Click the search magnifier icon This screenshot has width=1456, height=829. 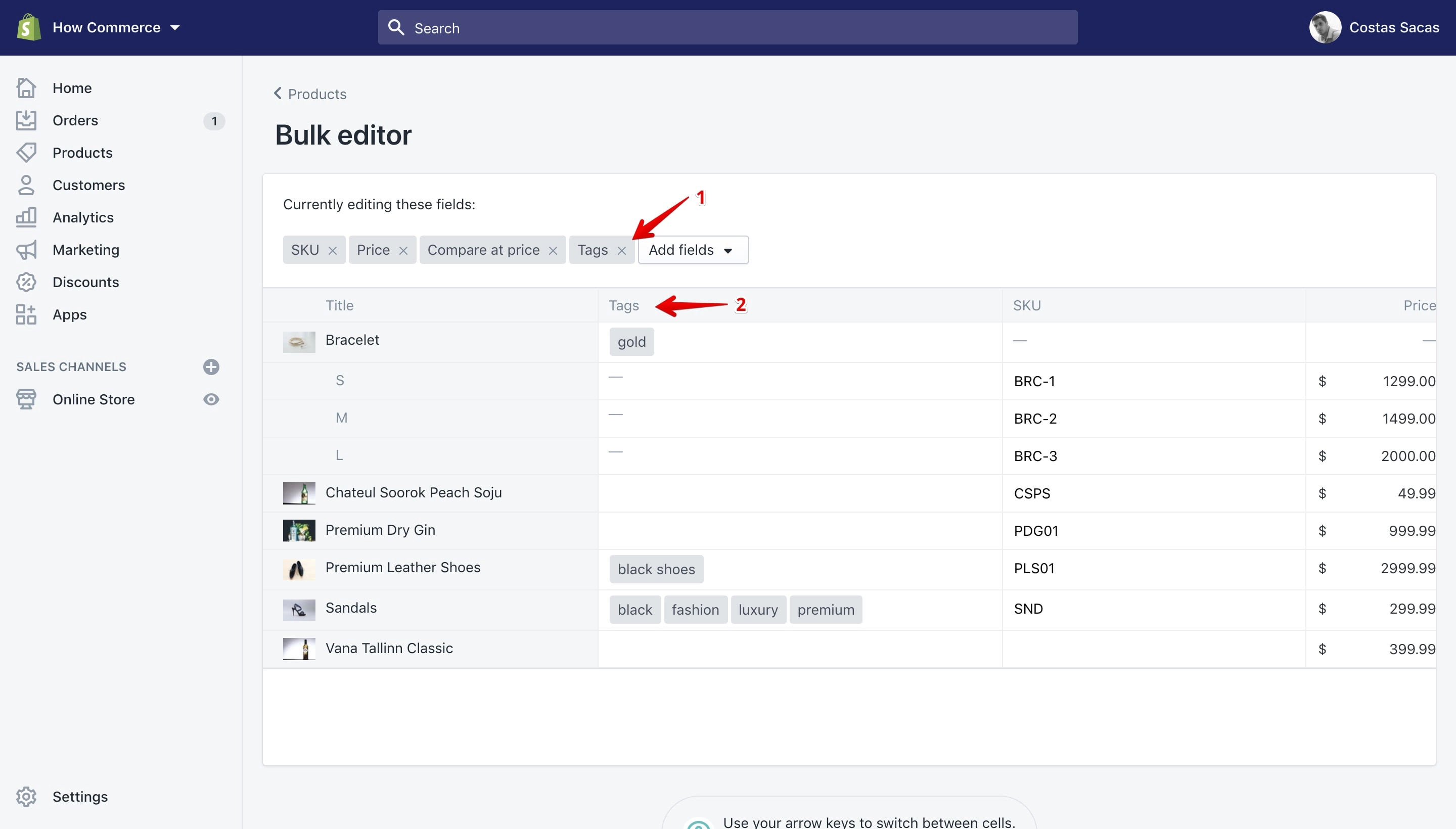click(396, 27)
